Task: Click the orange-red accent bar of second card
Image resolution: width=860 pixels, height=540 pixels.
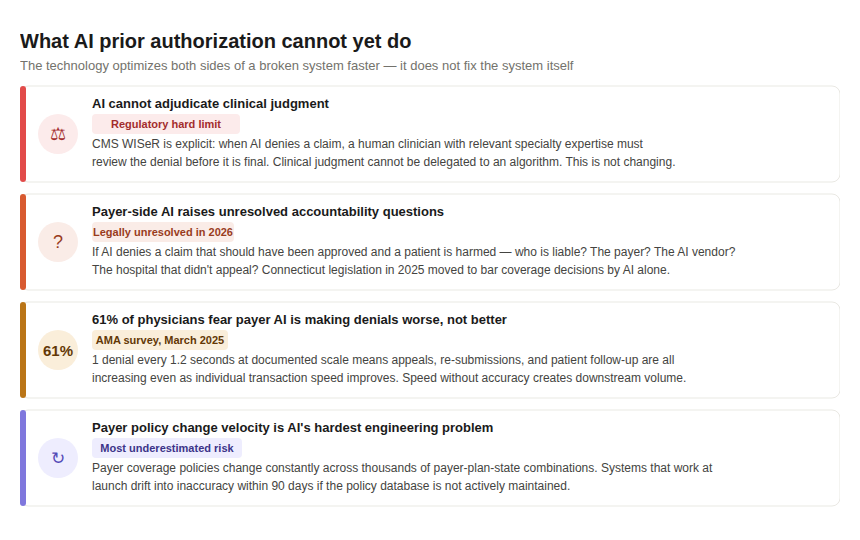Action: tap(23, 242)
